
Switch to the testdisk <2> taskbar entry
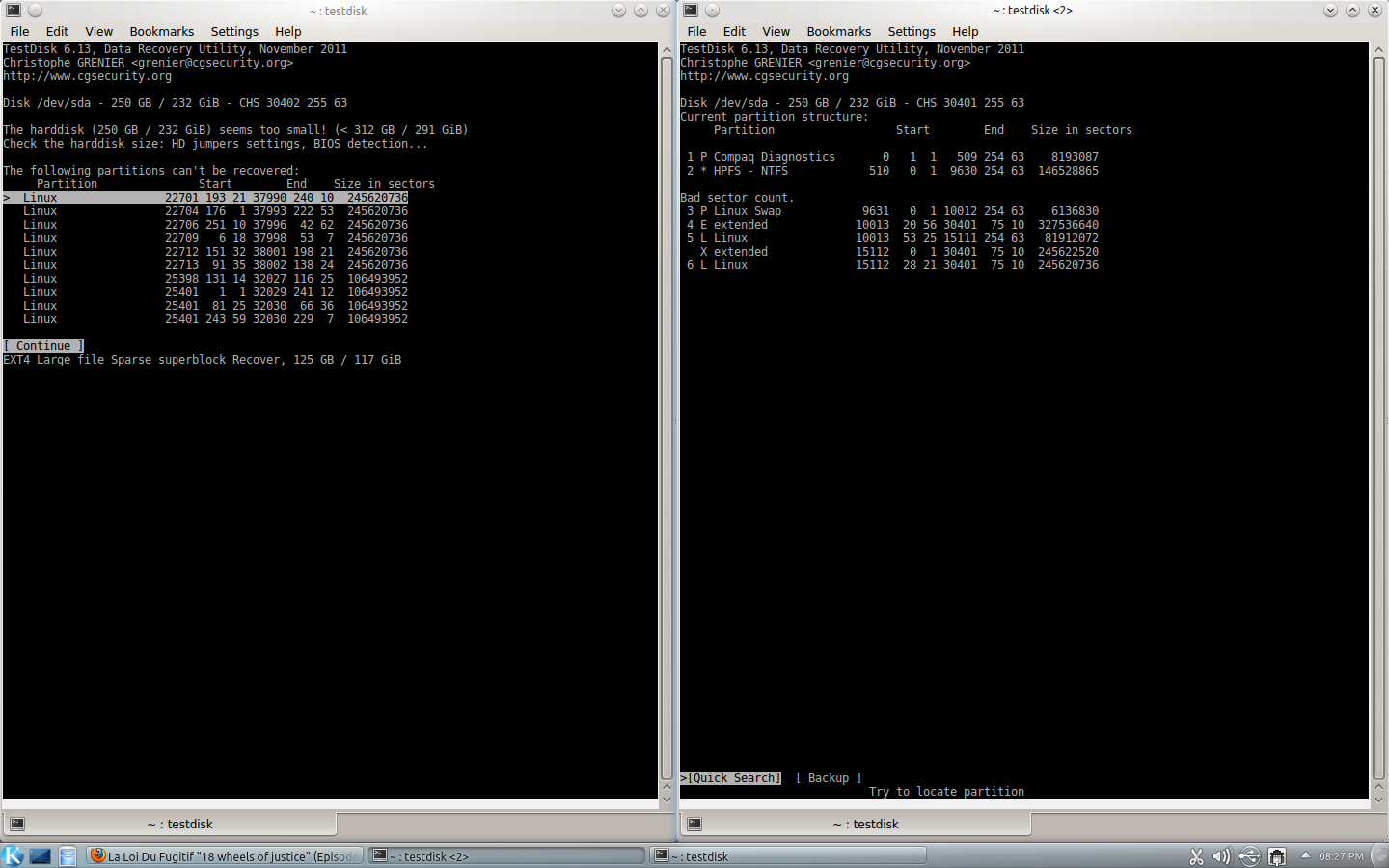pos(506,855)
